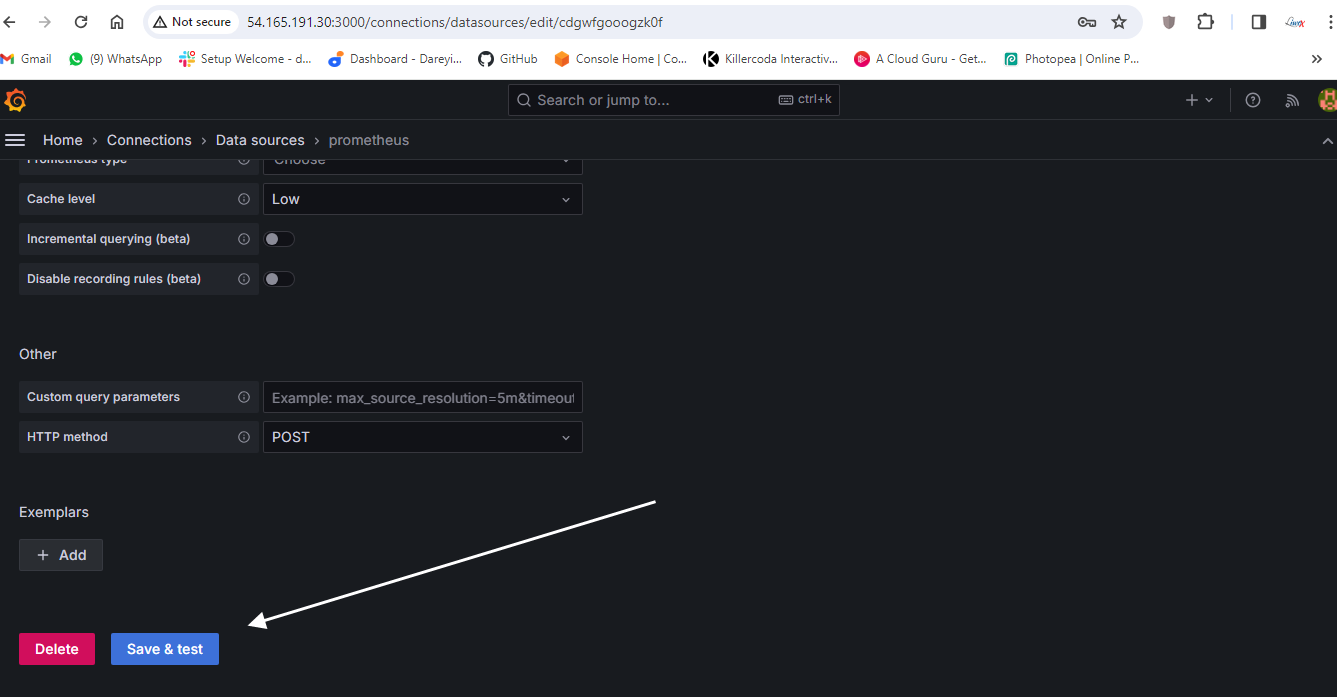Expand the plus new-item menu
Screen dimensions: 1337x697
(1198, 100)
